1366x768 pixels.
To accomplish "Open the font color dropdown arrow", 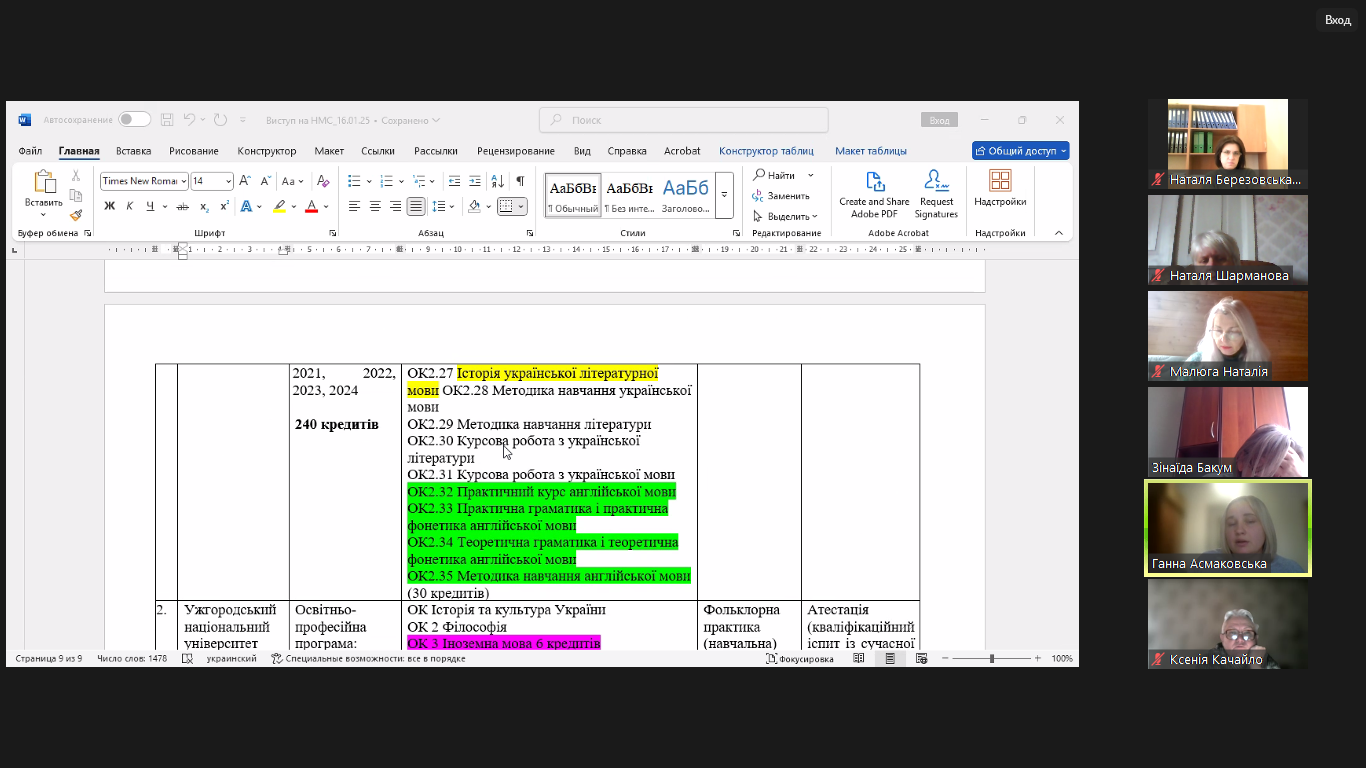I will [x=326, y=207].
